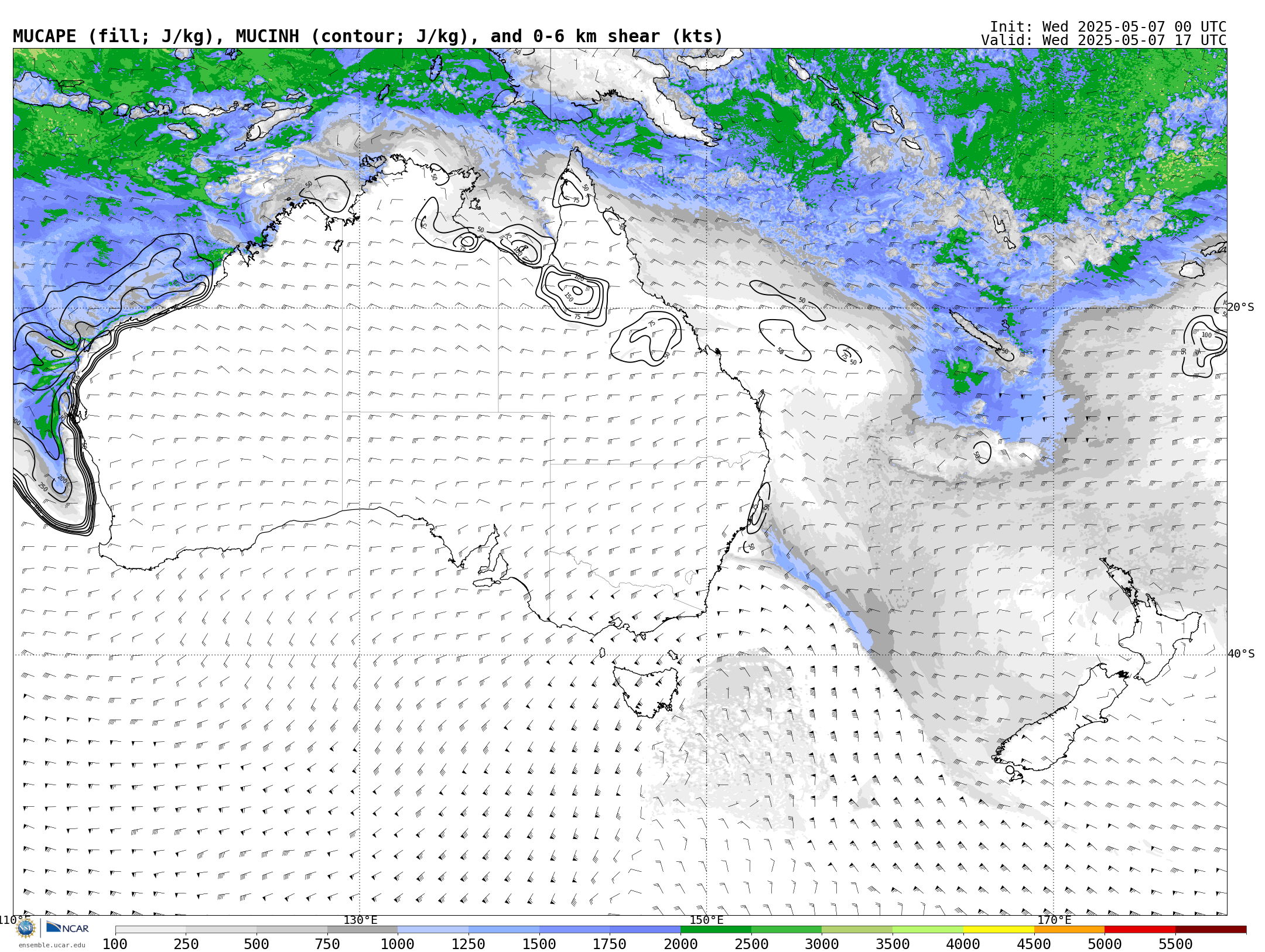This screenshot has height=952, width=1265.
Task: Click the colorbar label 4000
Action: coord(963,944)
